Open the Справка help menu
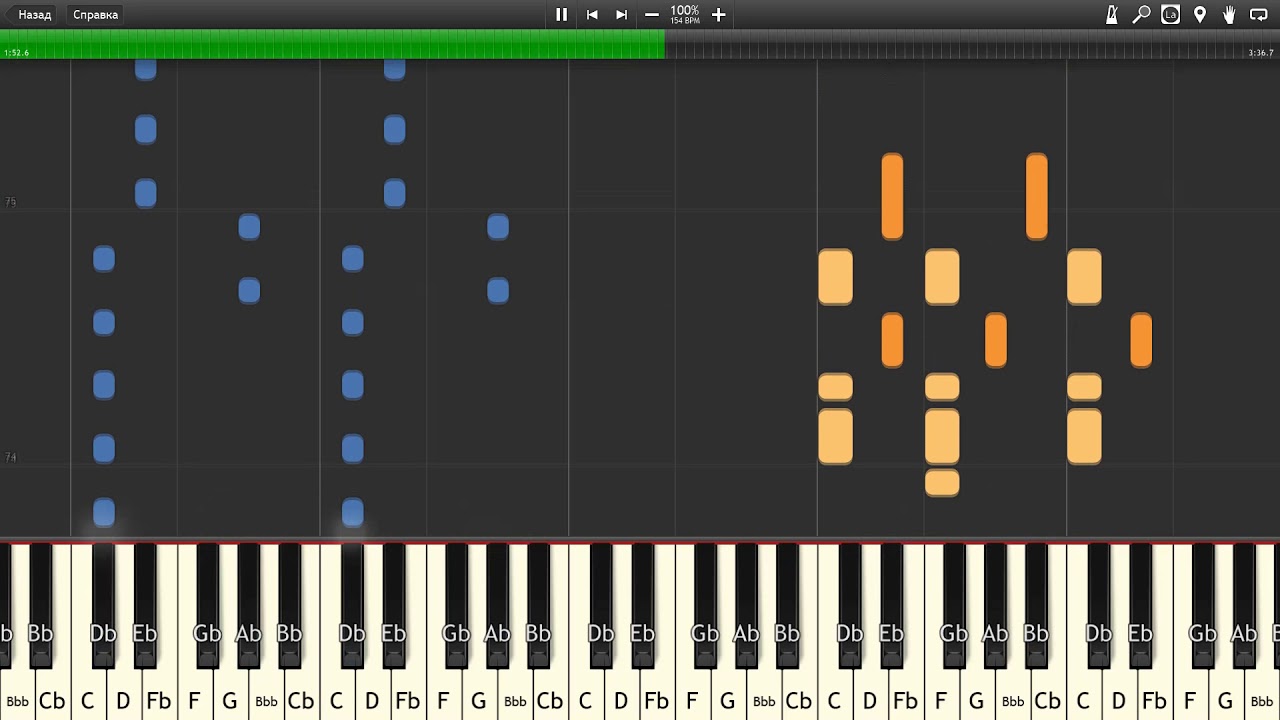Screen dimensions: 1280x720 95,15
